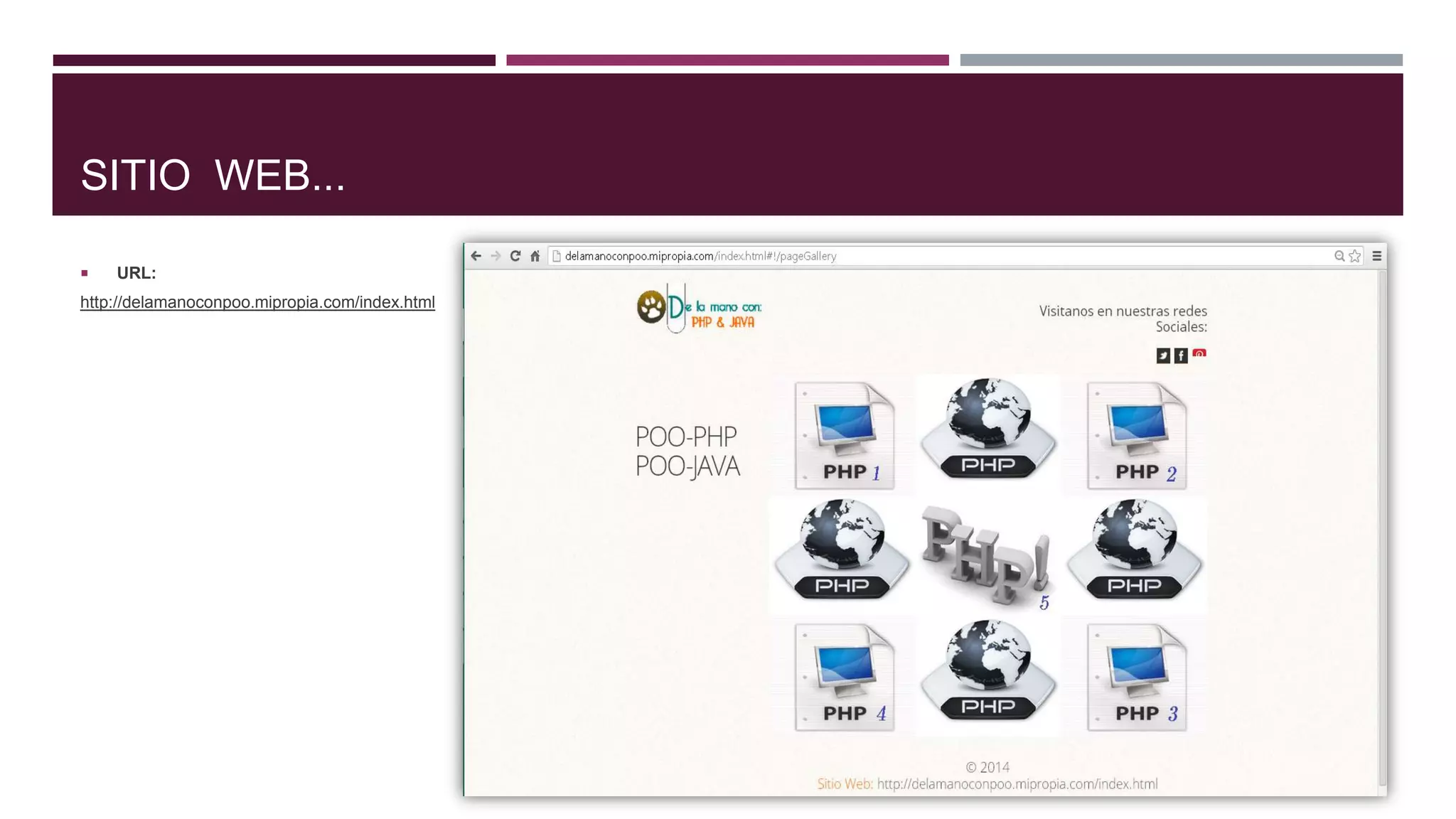Open the PHP 3 gallery thumbnail

tap(1136, 677)
